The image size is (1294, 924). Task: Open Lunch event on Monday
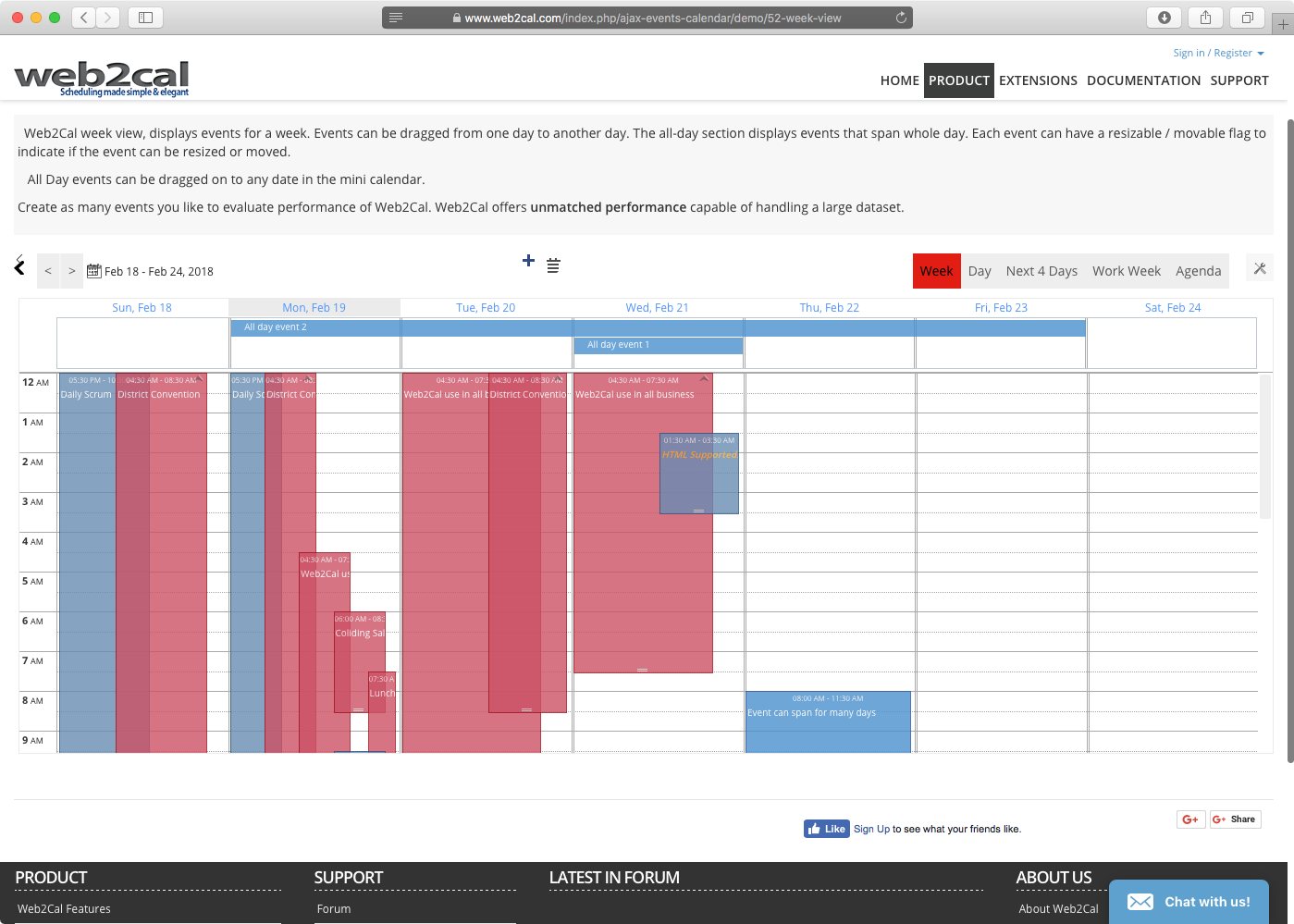tap(382, 711)
